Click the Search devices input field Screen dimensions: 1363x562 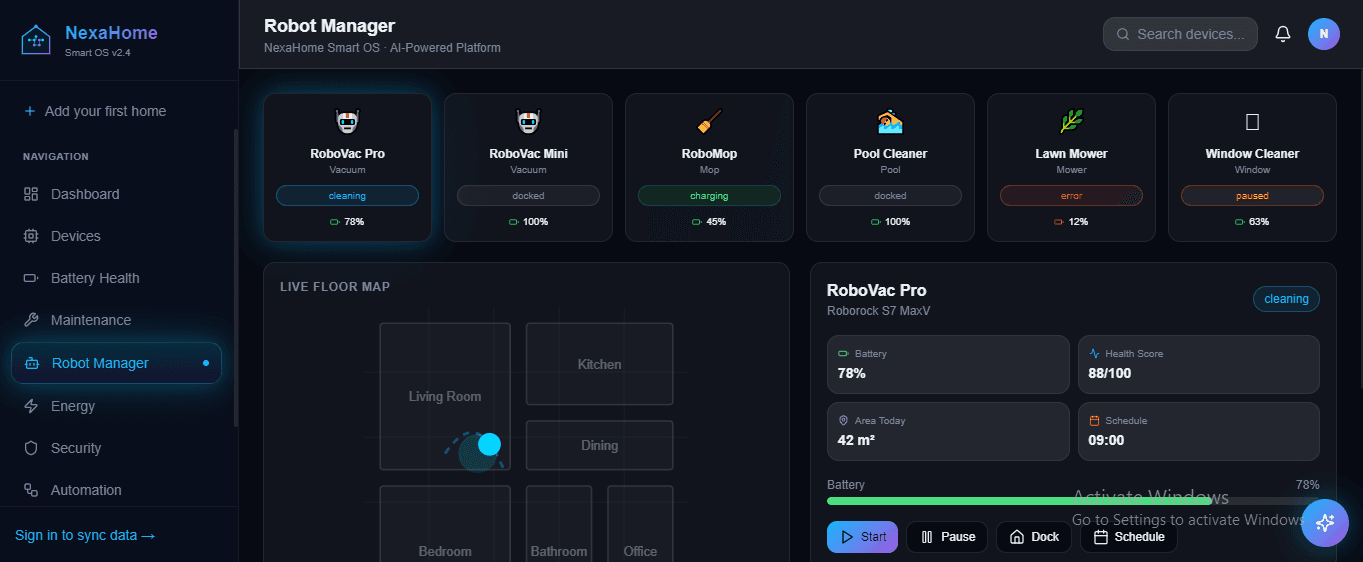pos(1180,34)
